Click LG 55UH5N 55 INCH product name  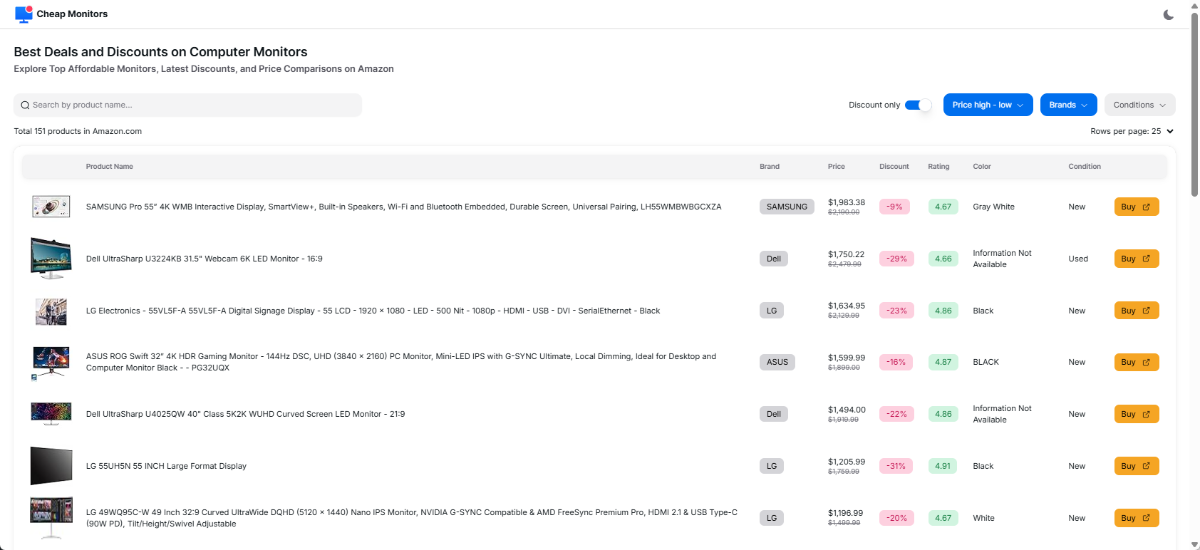click(x=166, y=466)
